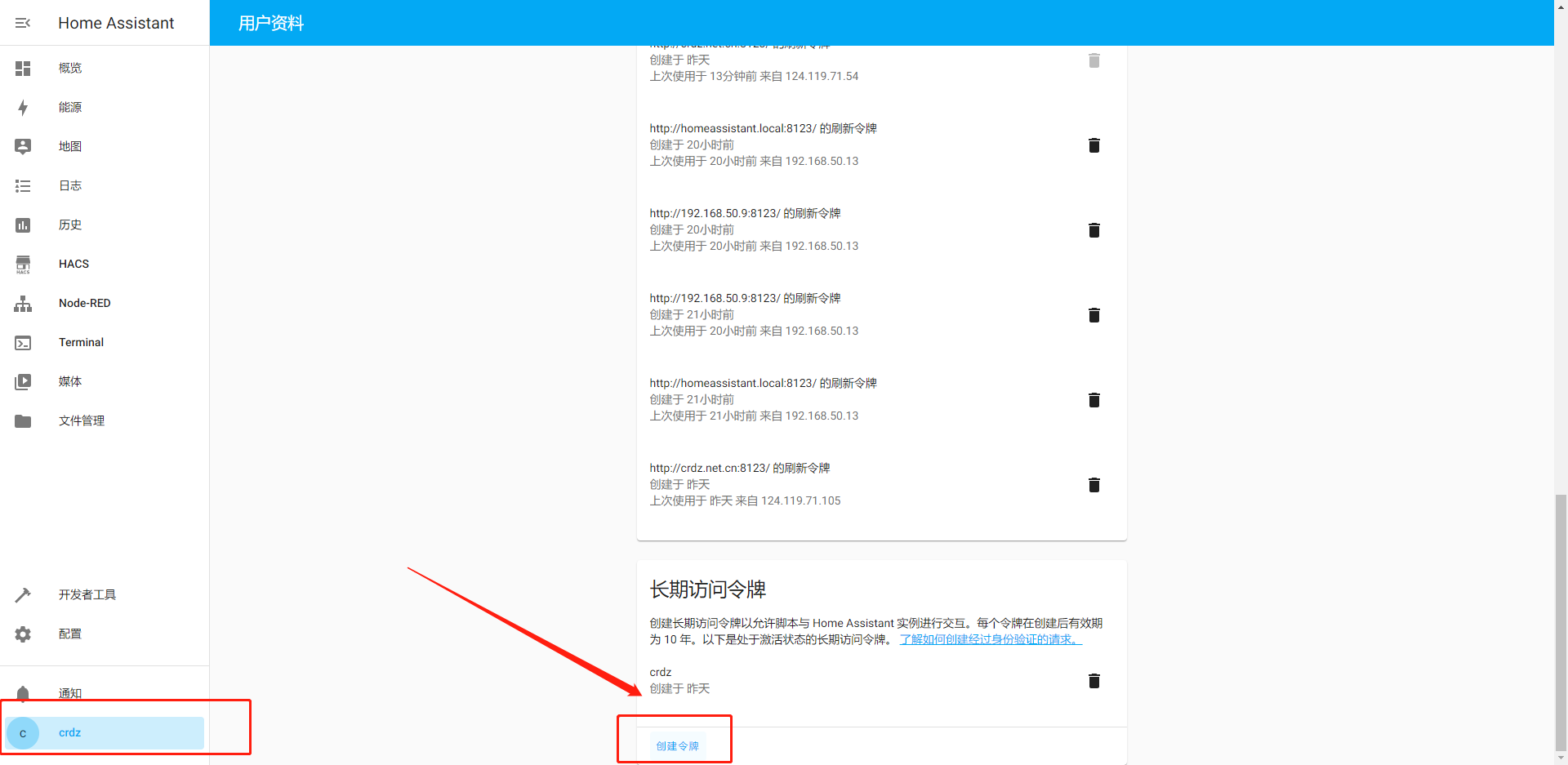This screenshot has height=765, width=1568.
Task: Open HACS from the sidebar
Action: click(73, 264)
